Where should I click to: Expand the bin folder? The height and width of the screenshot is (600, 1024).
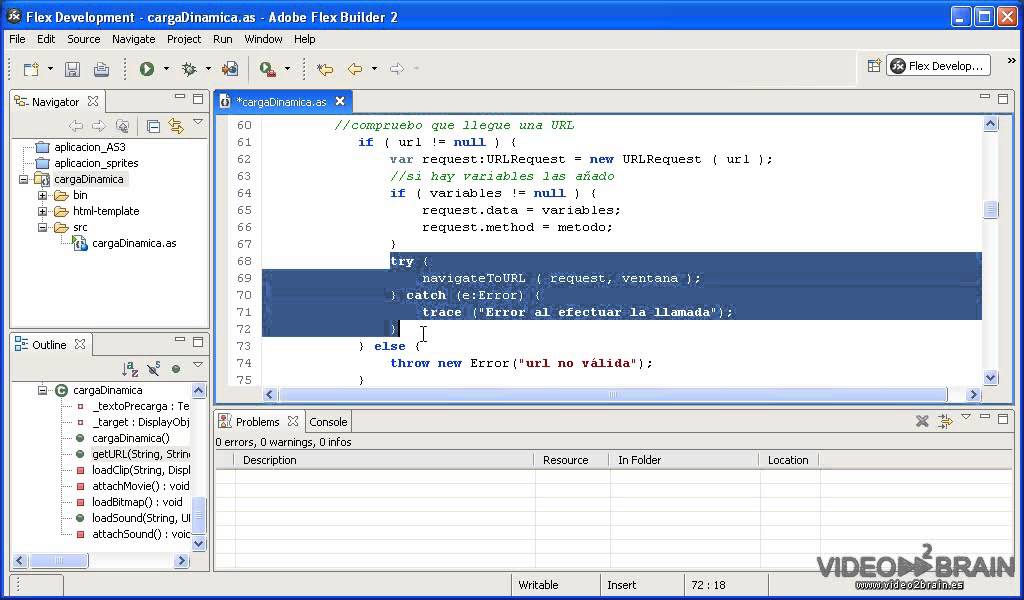(x=42, y=195)
